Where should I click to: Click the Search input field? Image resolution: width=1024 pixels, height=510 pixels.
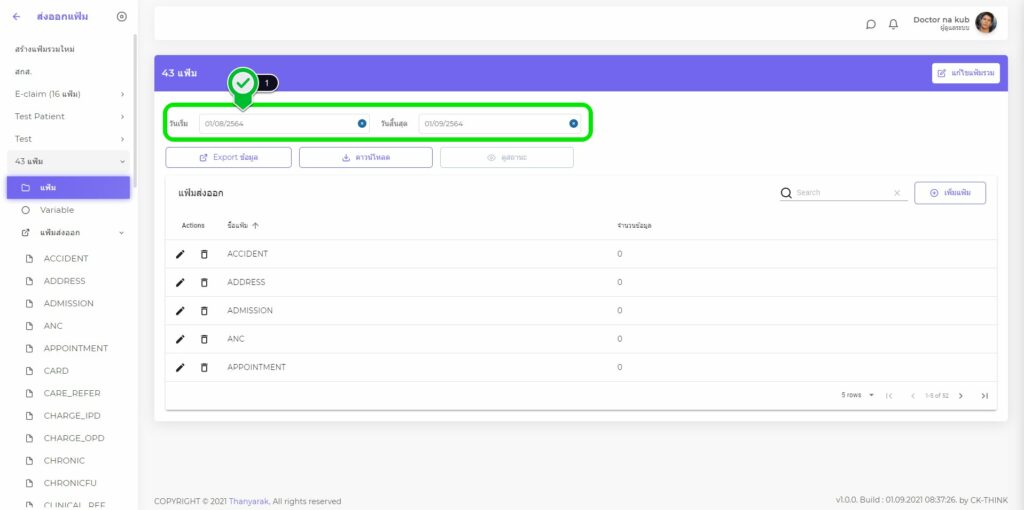click(842, 193)
